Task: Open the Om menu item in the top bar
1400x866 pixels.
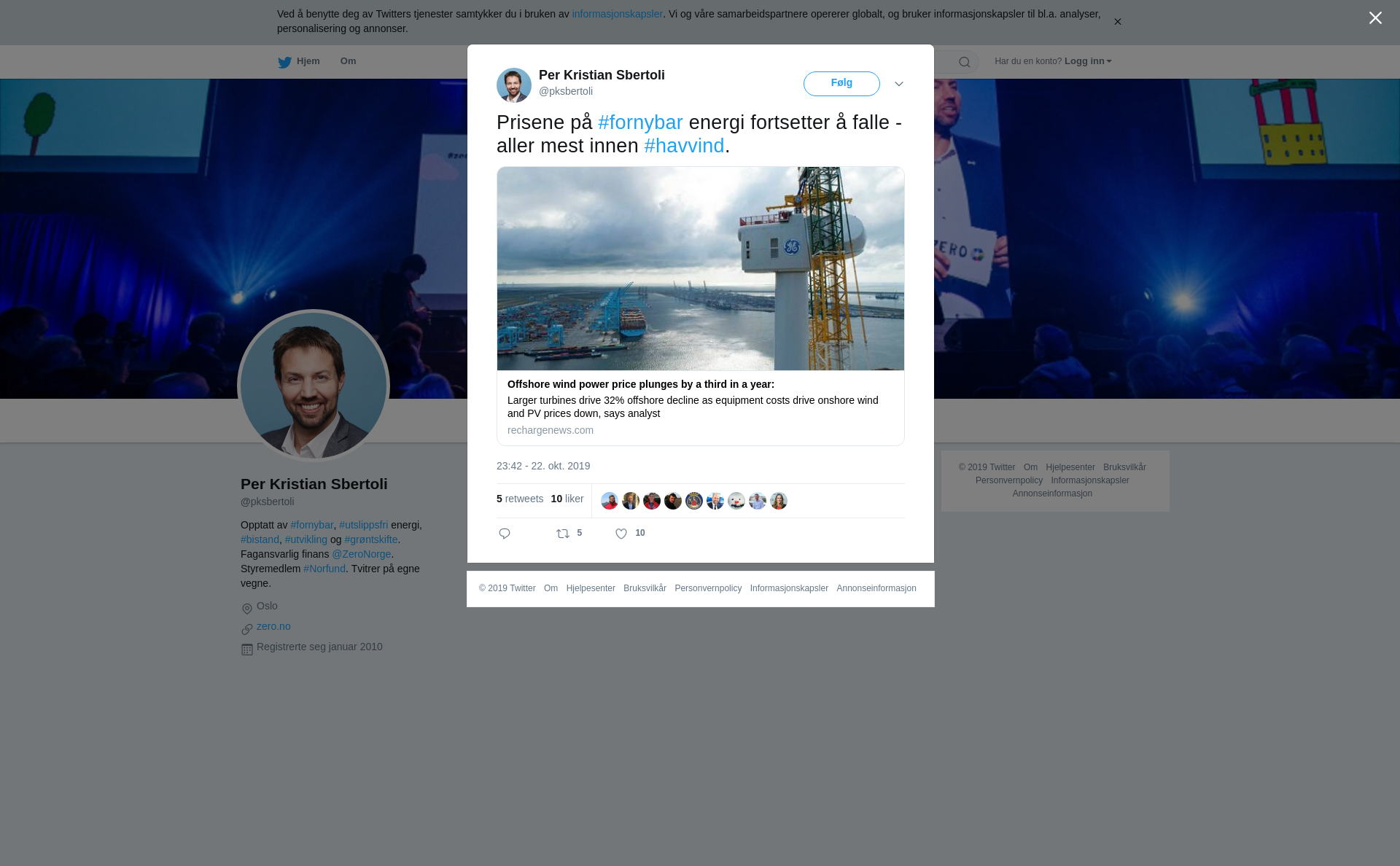Action: click(x=348, y=61)
